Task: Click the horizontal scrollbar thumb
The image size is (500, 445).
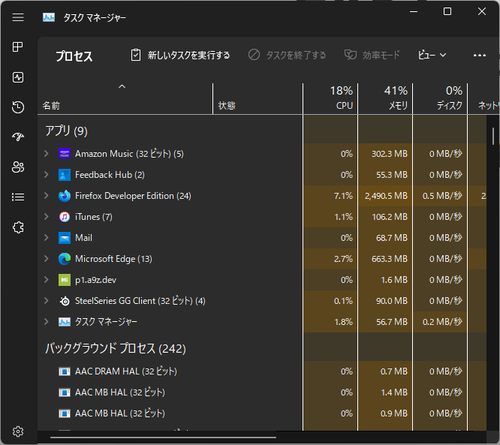Action: pos(163,437)
